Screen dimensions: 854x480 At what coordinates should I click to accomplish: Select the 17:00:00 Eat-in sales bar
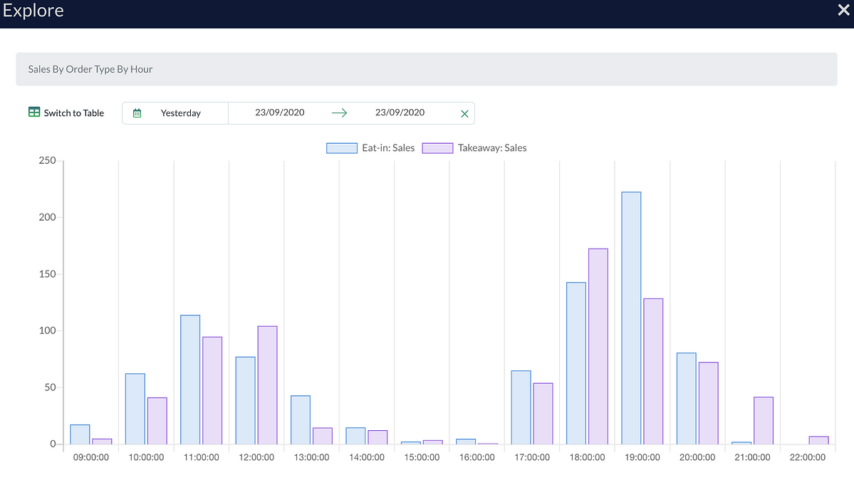pos(521,408)
